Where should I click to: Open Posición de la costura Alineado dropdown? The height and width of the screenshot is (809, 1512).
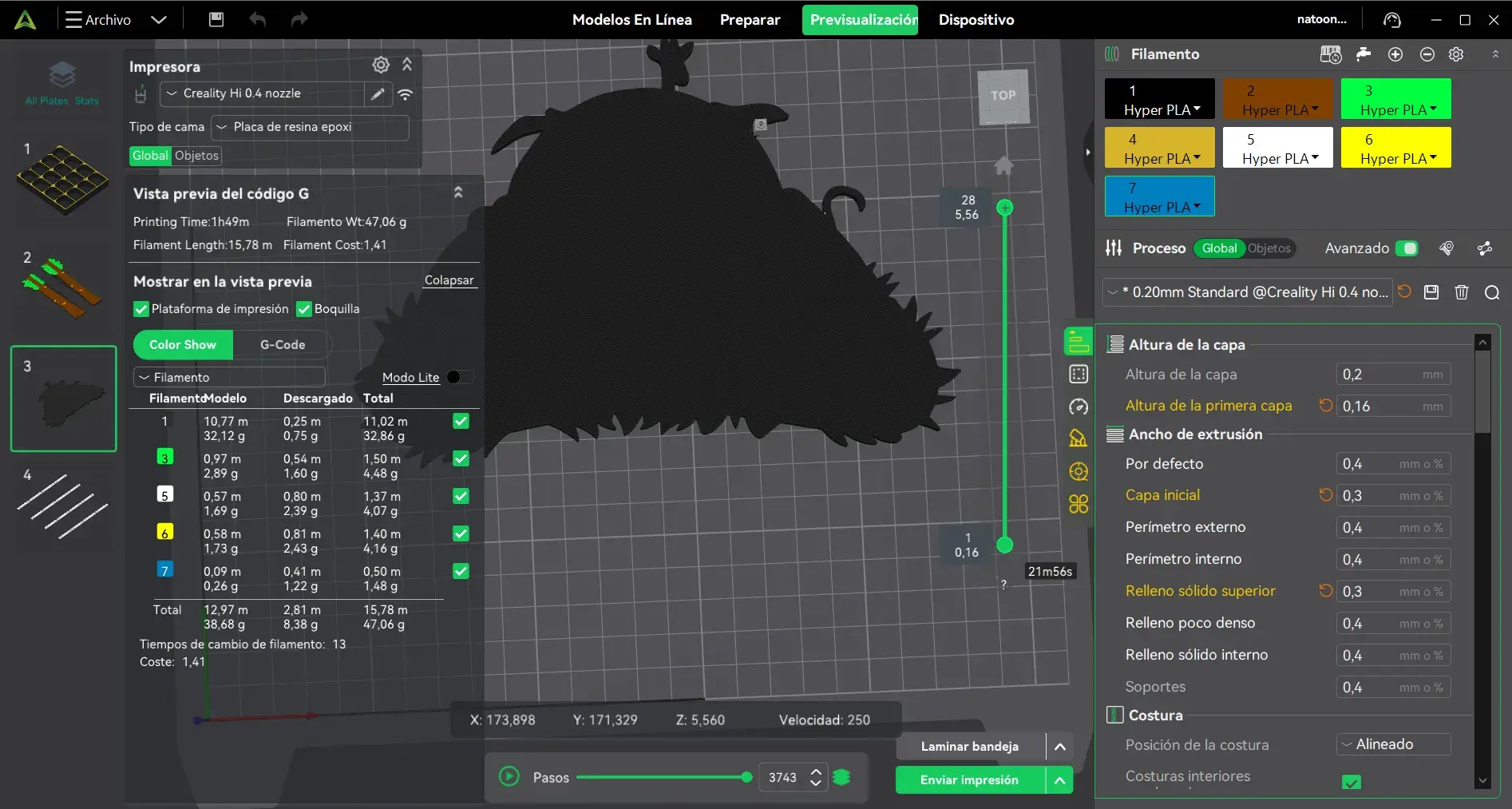pyautogui.click(x=1393, y=744)
